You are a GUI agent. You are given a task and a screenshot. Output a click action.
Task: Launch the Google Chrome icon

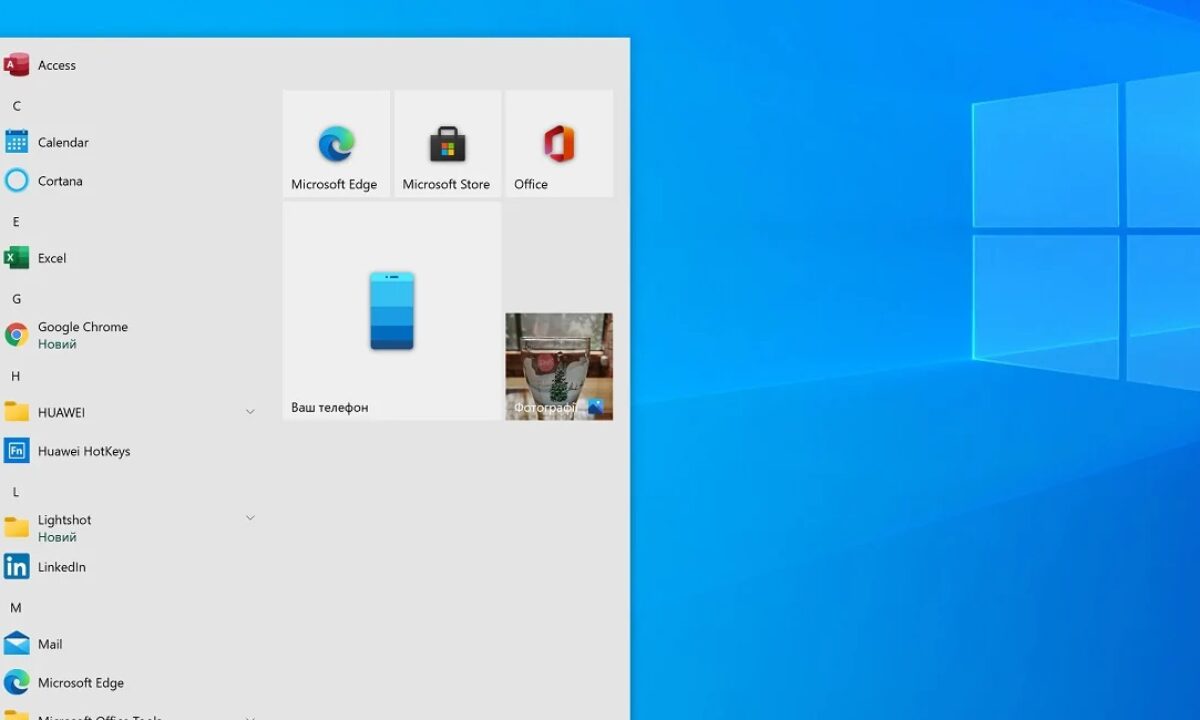[x=16, y=335]
